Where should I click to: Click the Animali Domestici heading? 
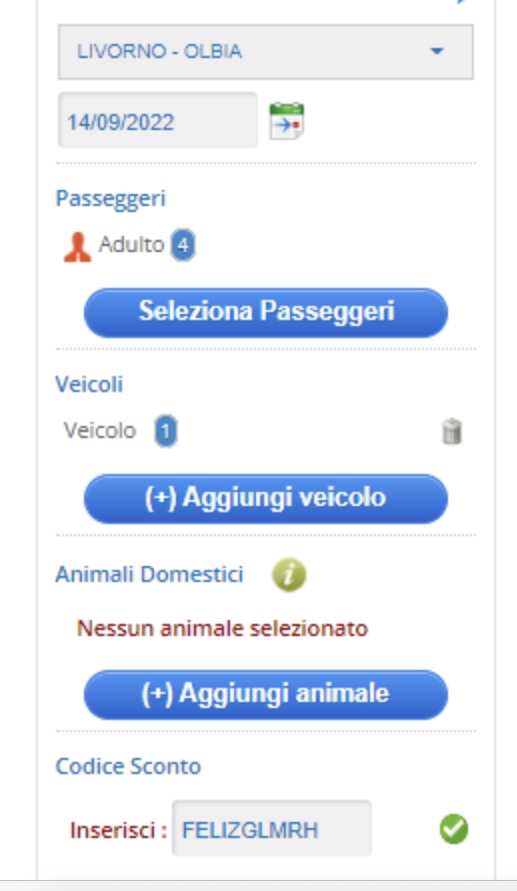(x=149, y=574)
